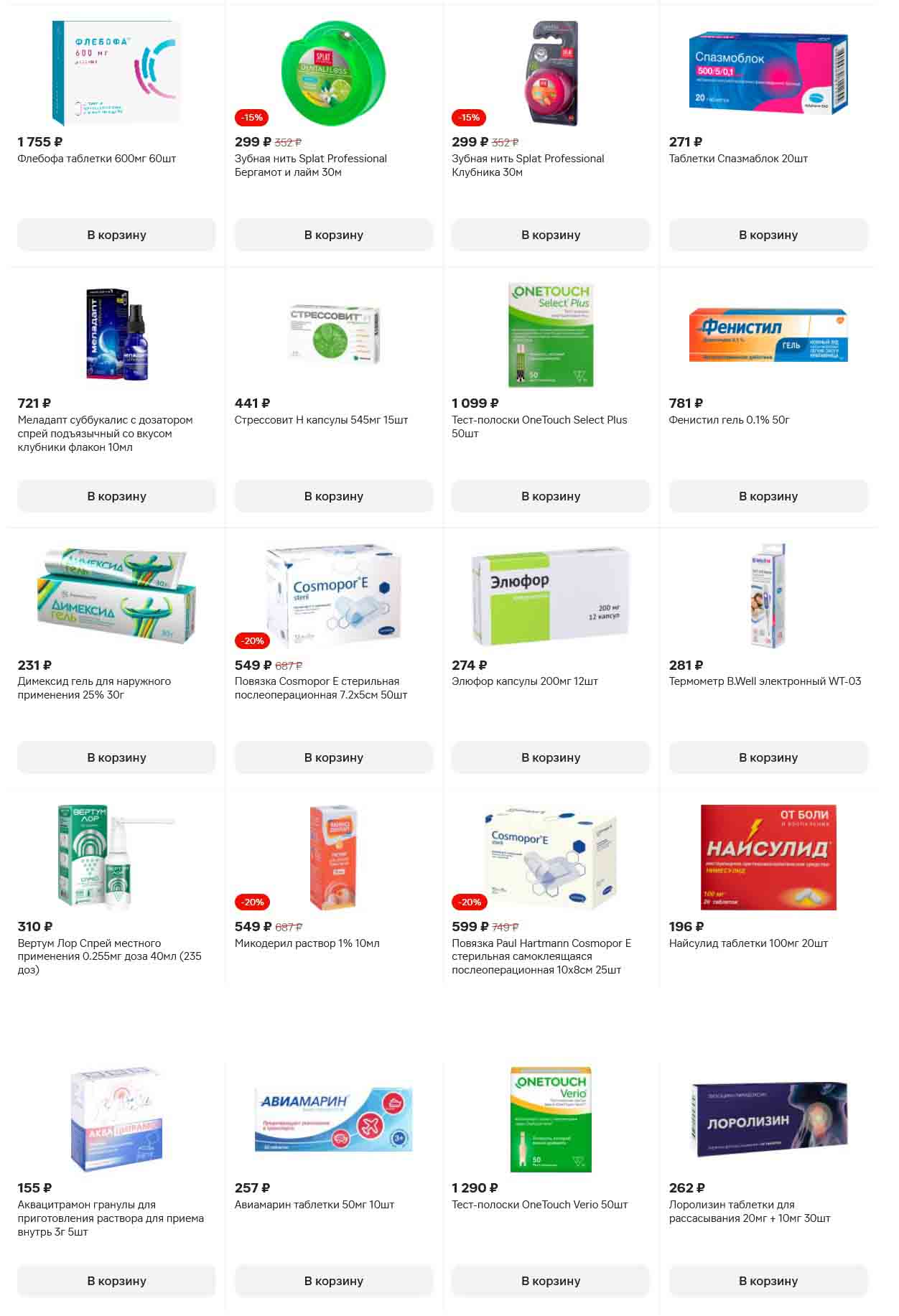Screen dimensions: 899x1316
Task: Open Вертум Лор Спрей product title
Action: tap(110, 956)
